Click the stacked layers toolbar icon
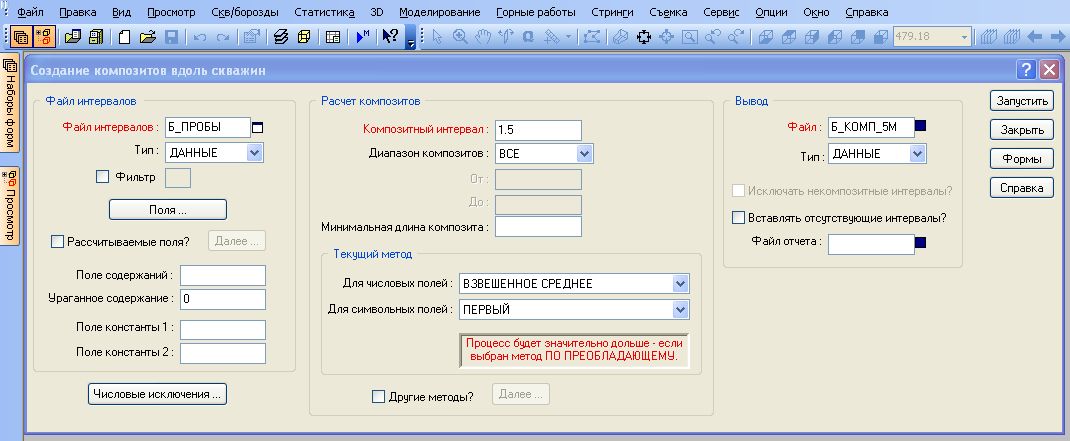This screenshot has width=1070, height=441. click(282, 37)
